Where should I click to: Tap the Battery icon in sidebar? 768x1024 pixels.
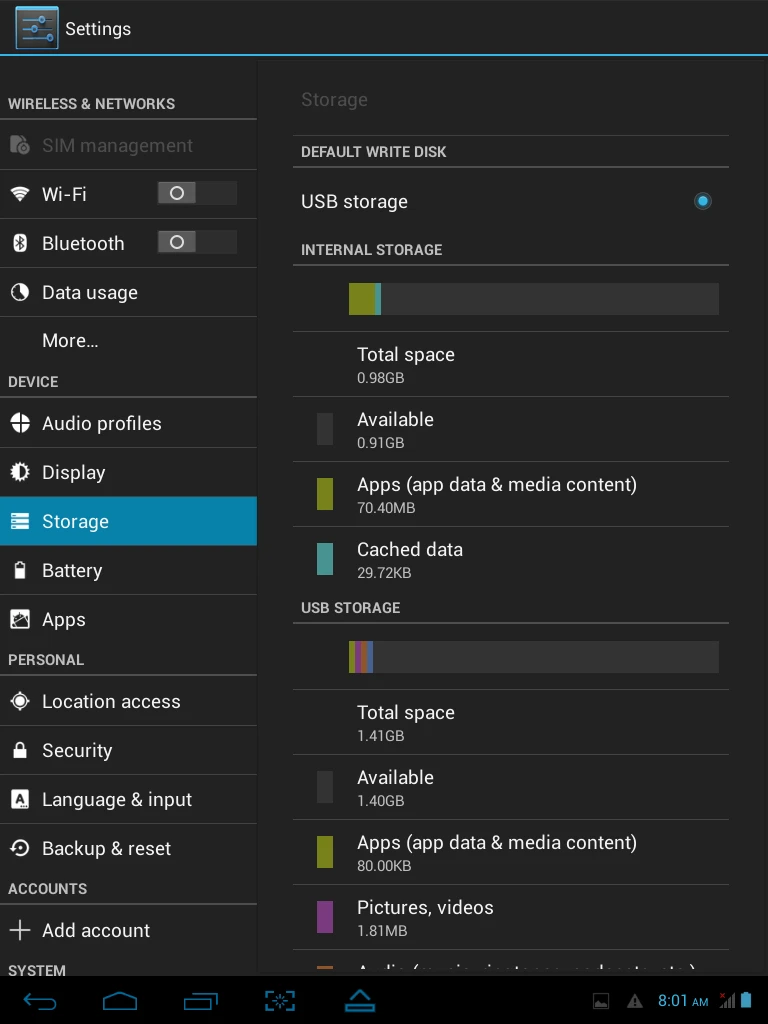coord(20,570)
